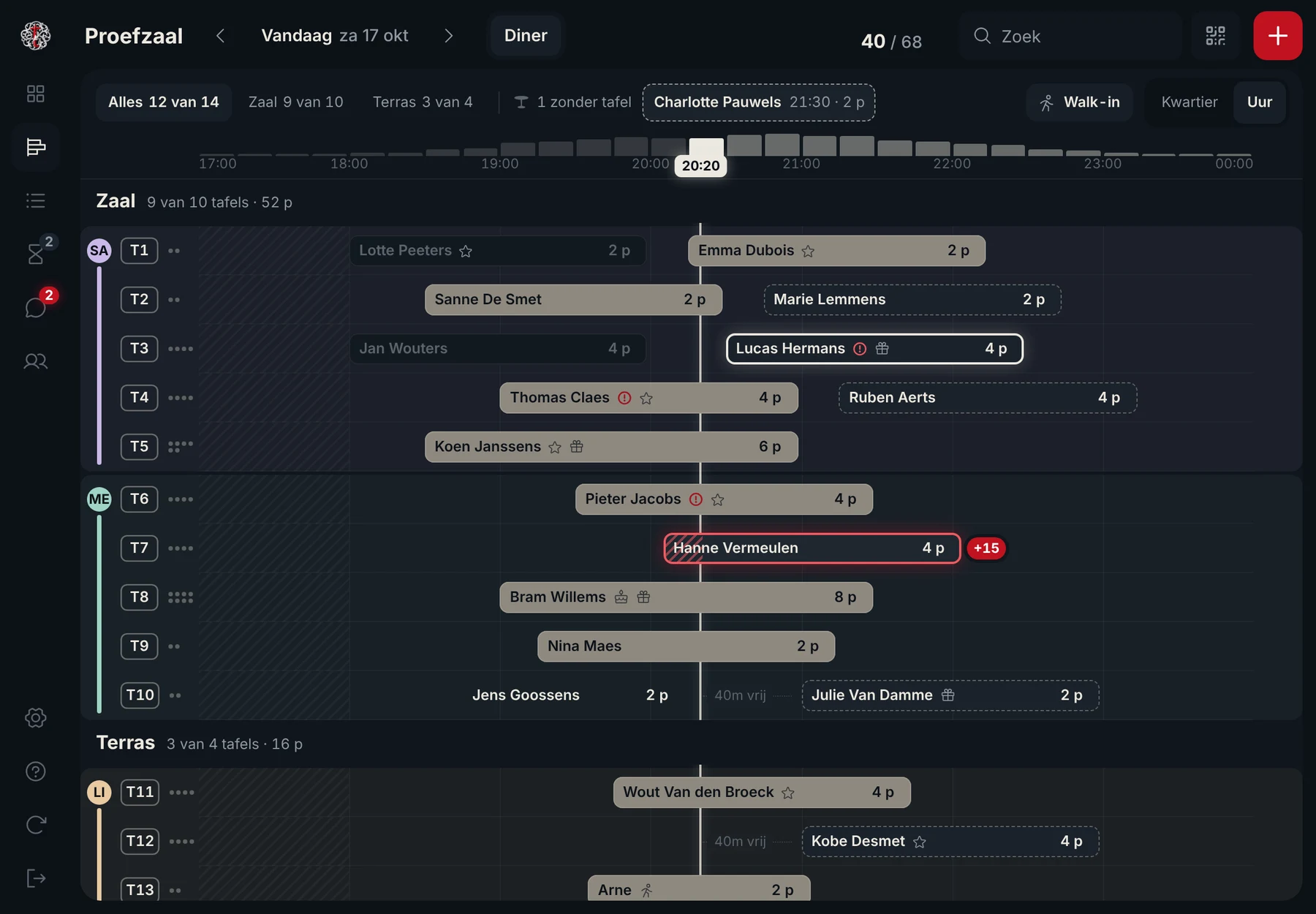This screenshot has height=914, width=1316.
Task: Open settings gear icon in sidebar
Action: pos(35,717)
